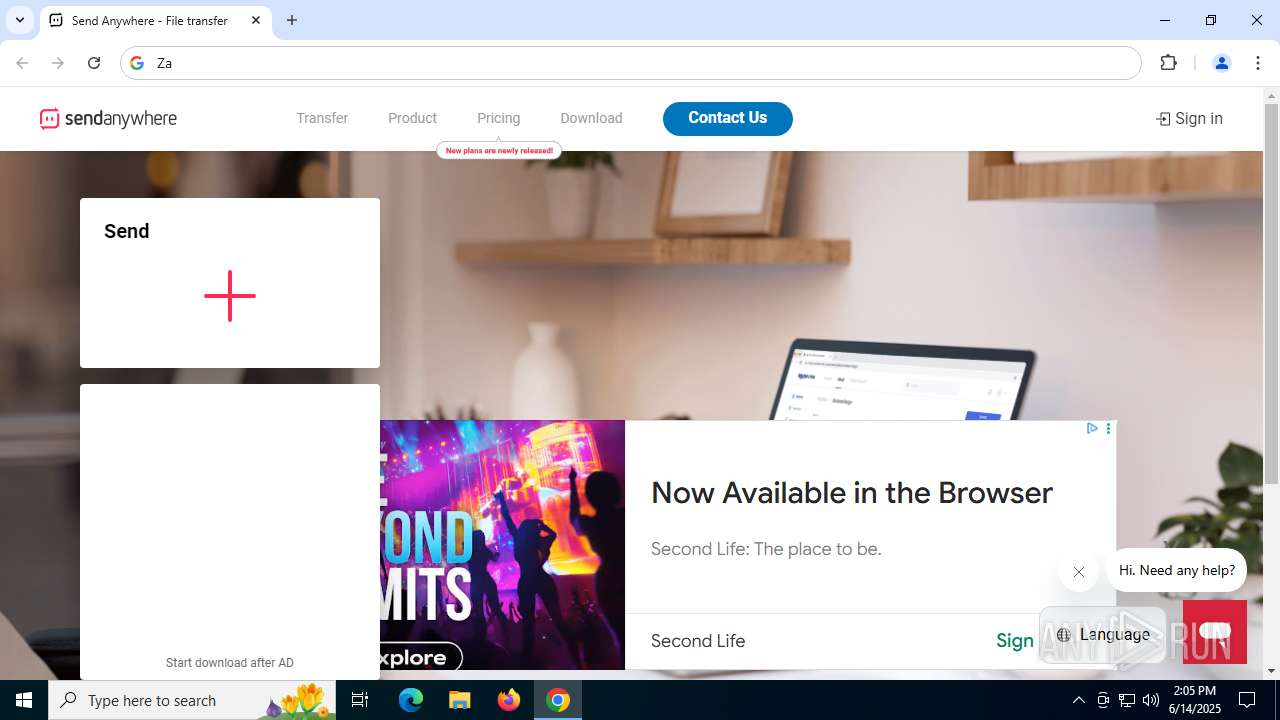Switch to Chrome in the taskbar
This screenshot has width=1280, height=720.
(558, 700)
